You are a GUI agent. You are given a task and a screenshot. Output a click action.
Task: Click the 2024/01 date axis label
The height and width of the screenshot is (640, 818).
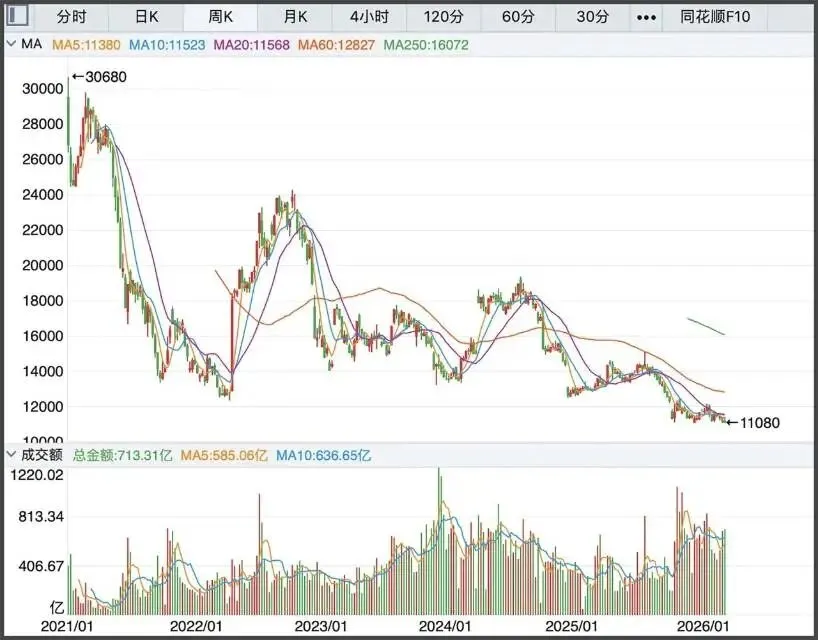tap(445, 625)
